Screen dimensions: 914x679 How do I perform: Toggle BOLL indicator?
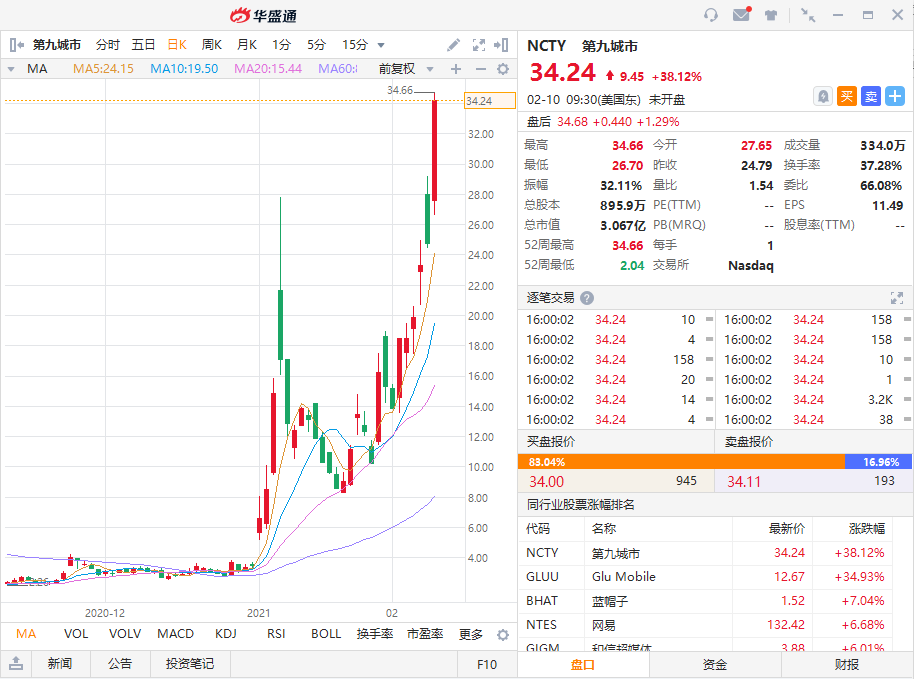[x=326, y=634]
